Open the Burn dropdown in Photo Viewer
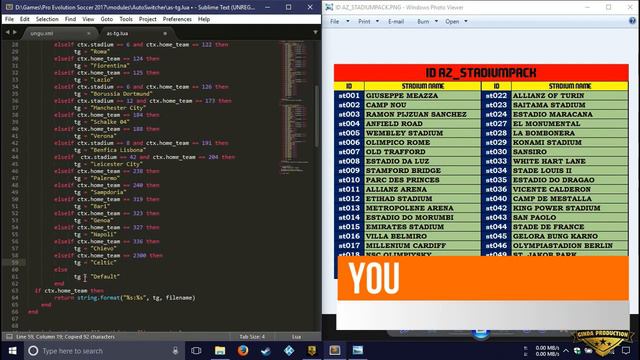Screen dimensions: 640x360 427,21
